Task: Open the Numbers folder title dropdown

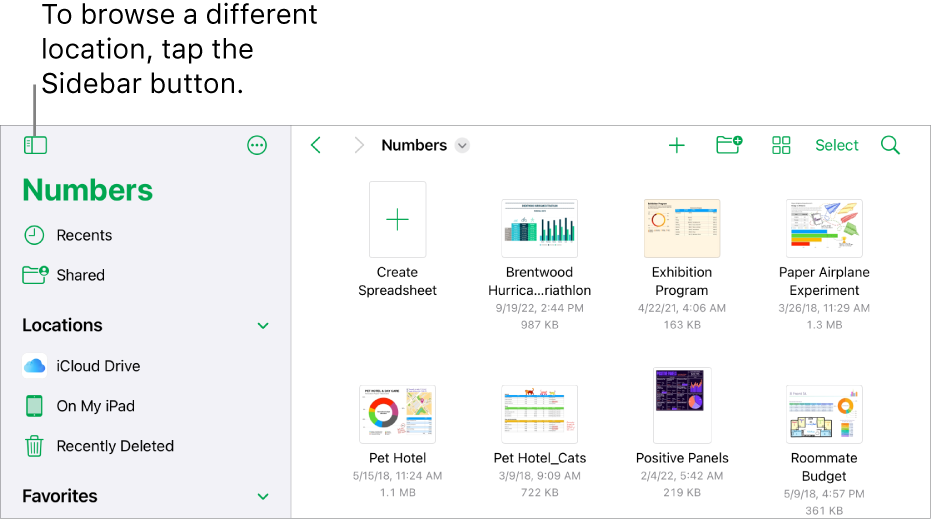Action: point(462,145)
